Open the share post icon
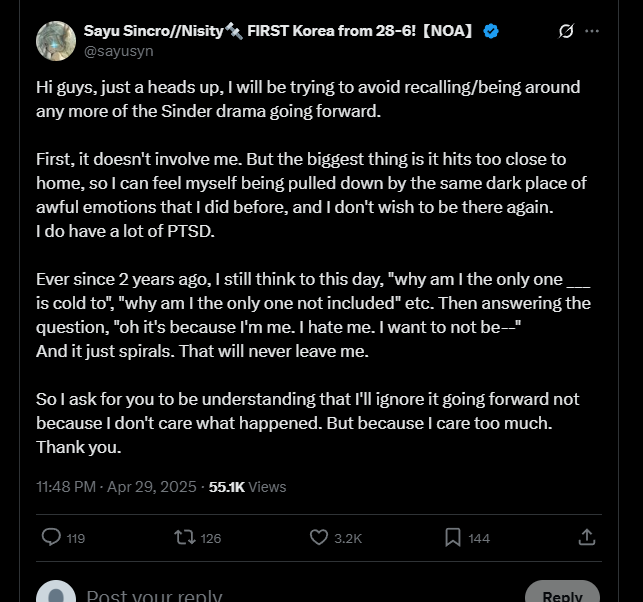This screenshot has width=643, height=602. click(587, 538)
